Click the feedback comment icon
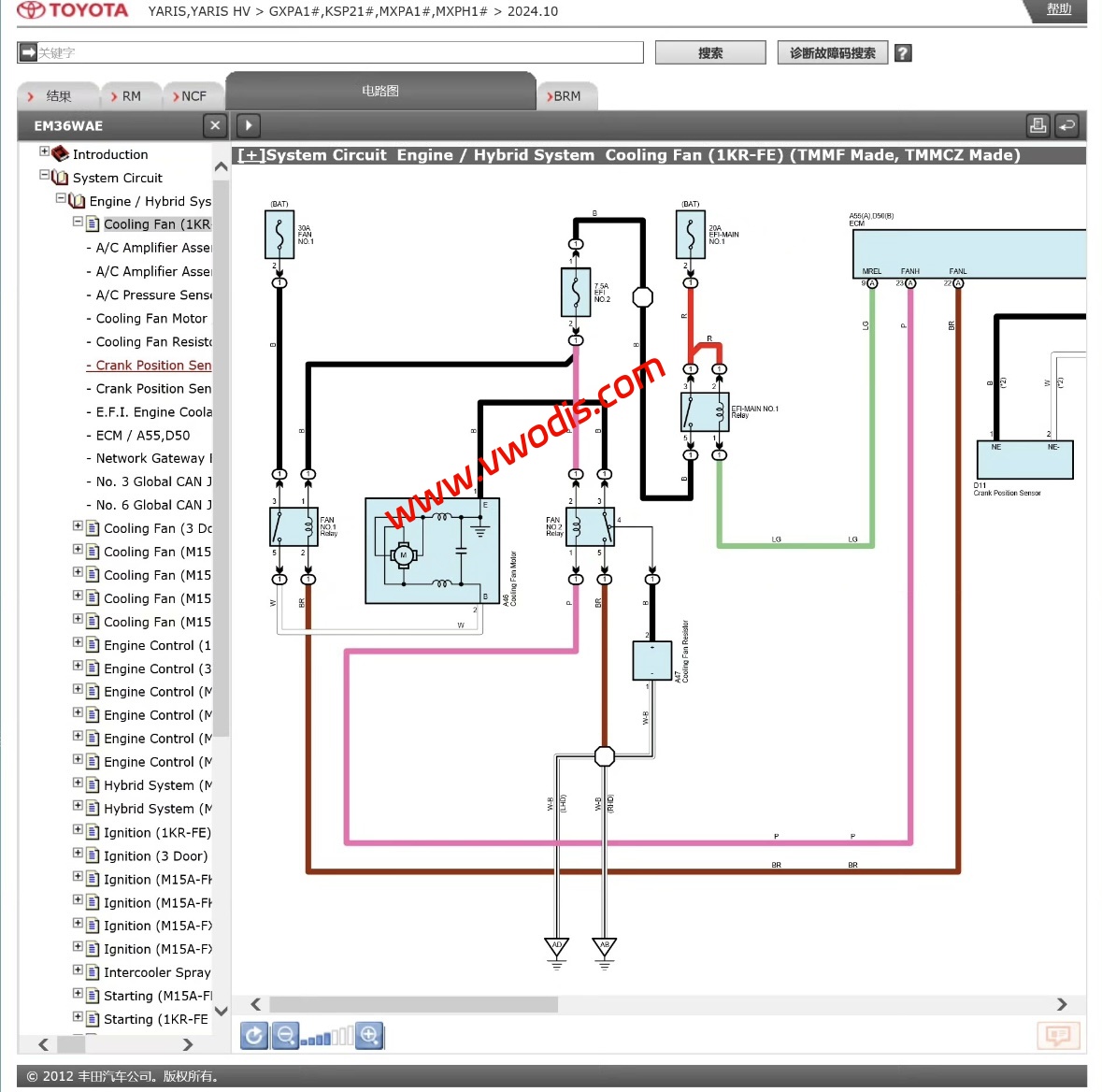1102x1092 pixels. [1058, 1035]
